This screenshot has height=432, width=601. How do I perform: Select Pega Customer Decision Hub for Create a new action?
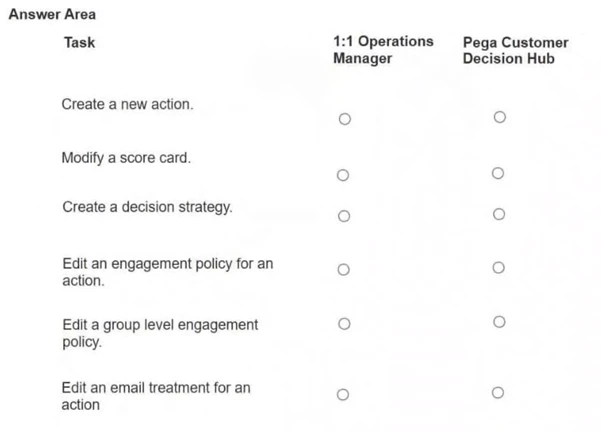coord(499,117)
